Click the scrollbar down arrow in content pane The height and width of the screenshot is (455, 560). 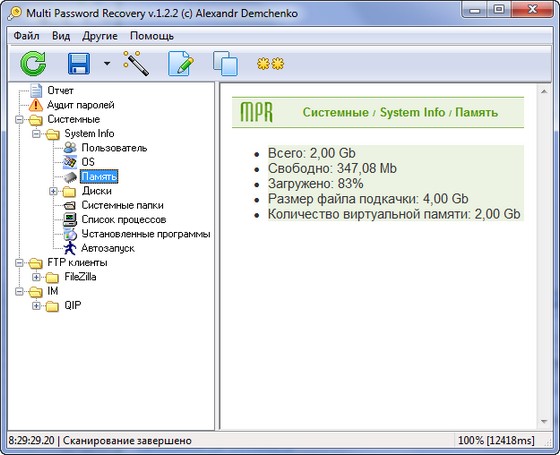tap(544, 422)
